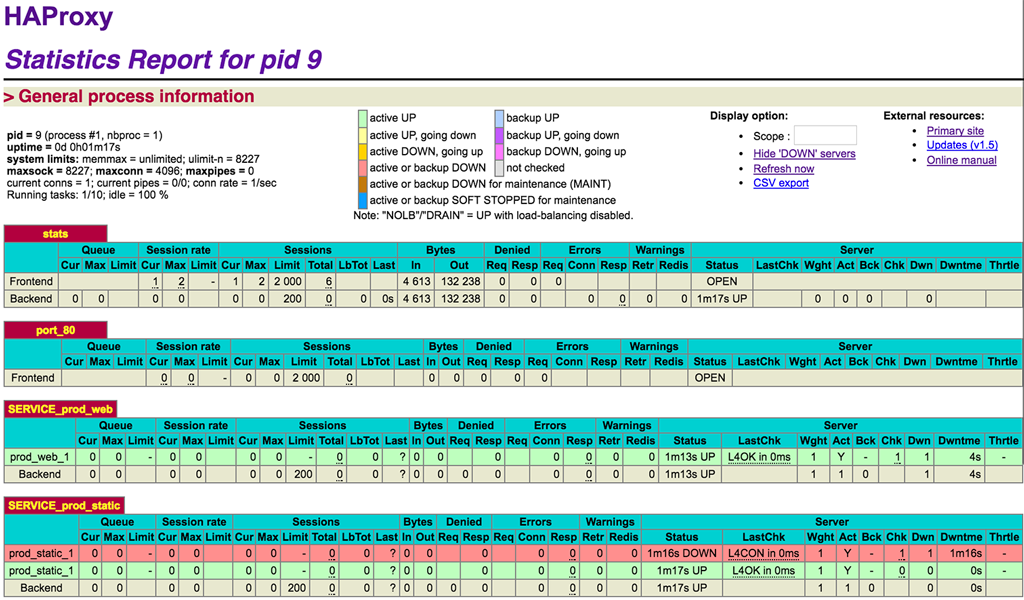Image resolution: width=1024 pixels, height=600 pixels.
Task: Click the red DOWN prod_static_1 server name
Action: point(41,554)
